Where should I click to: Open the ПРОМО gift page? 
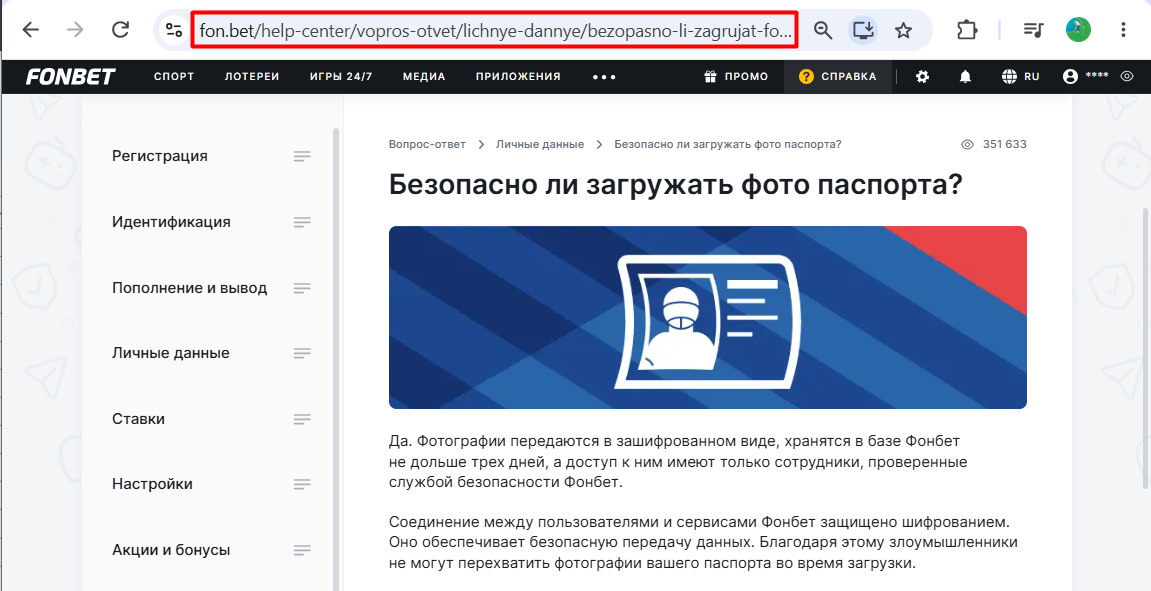[x=736, y=76]
